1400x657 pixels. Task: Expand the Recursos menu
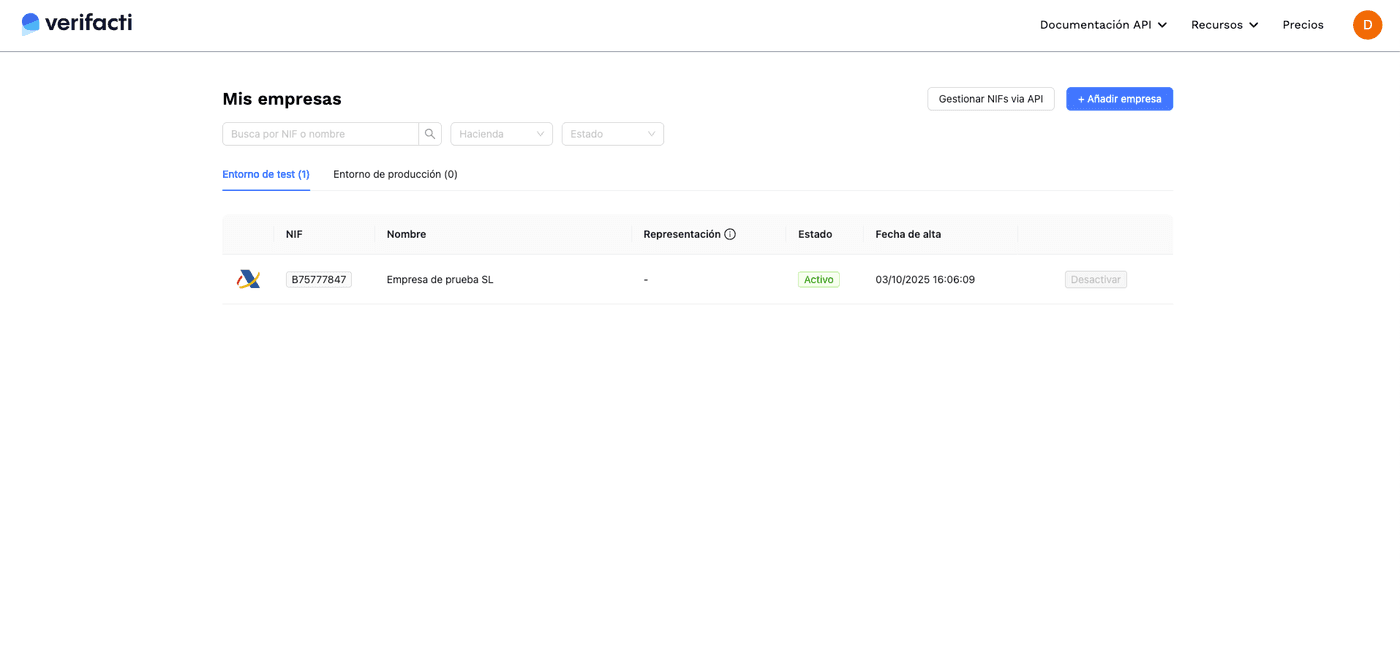[x=1224, y=25]
